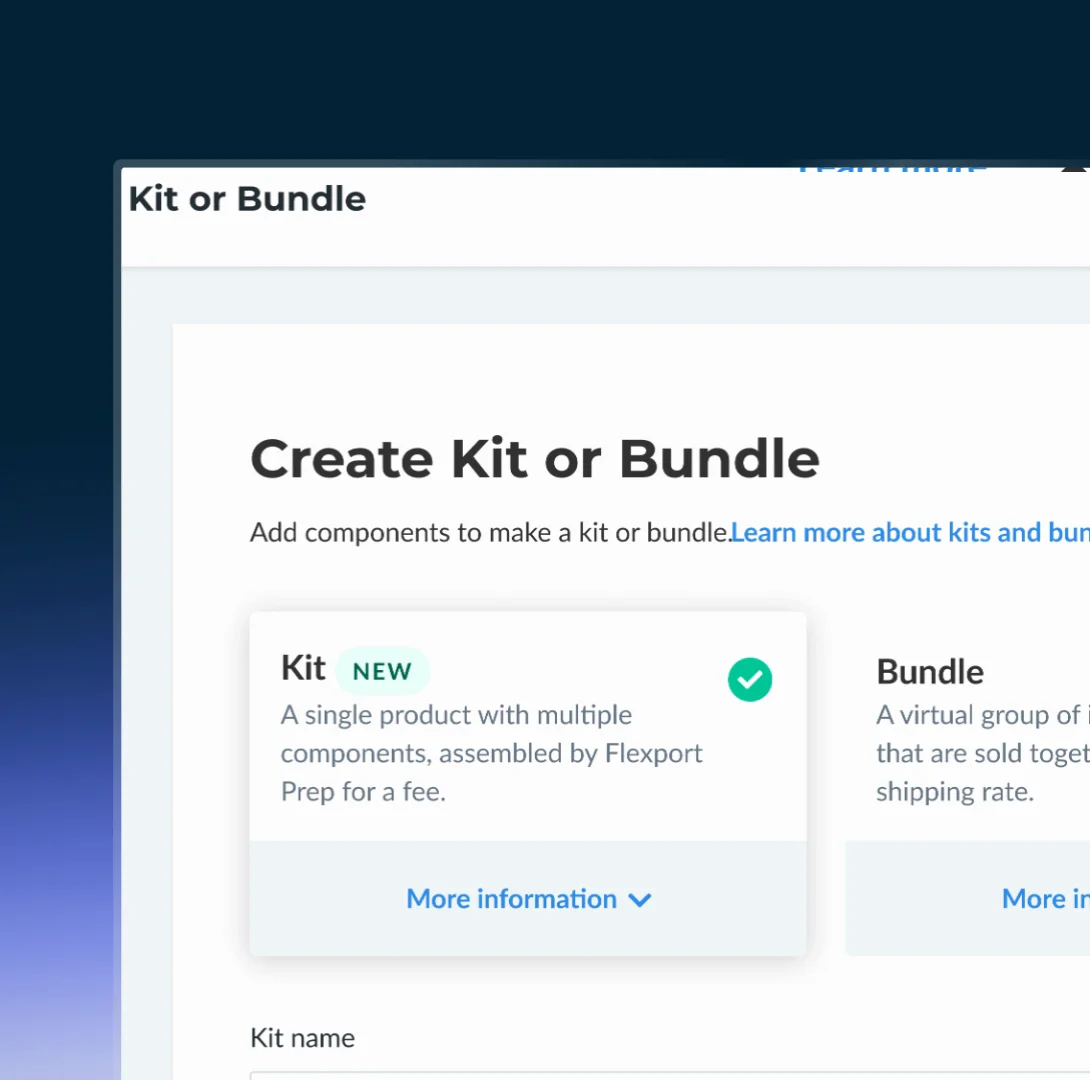Screen dimensions: 1090x1080
Task: Click the Add components to make a kit text
Action: click(489, 532)
